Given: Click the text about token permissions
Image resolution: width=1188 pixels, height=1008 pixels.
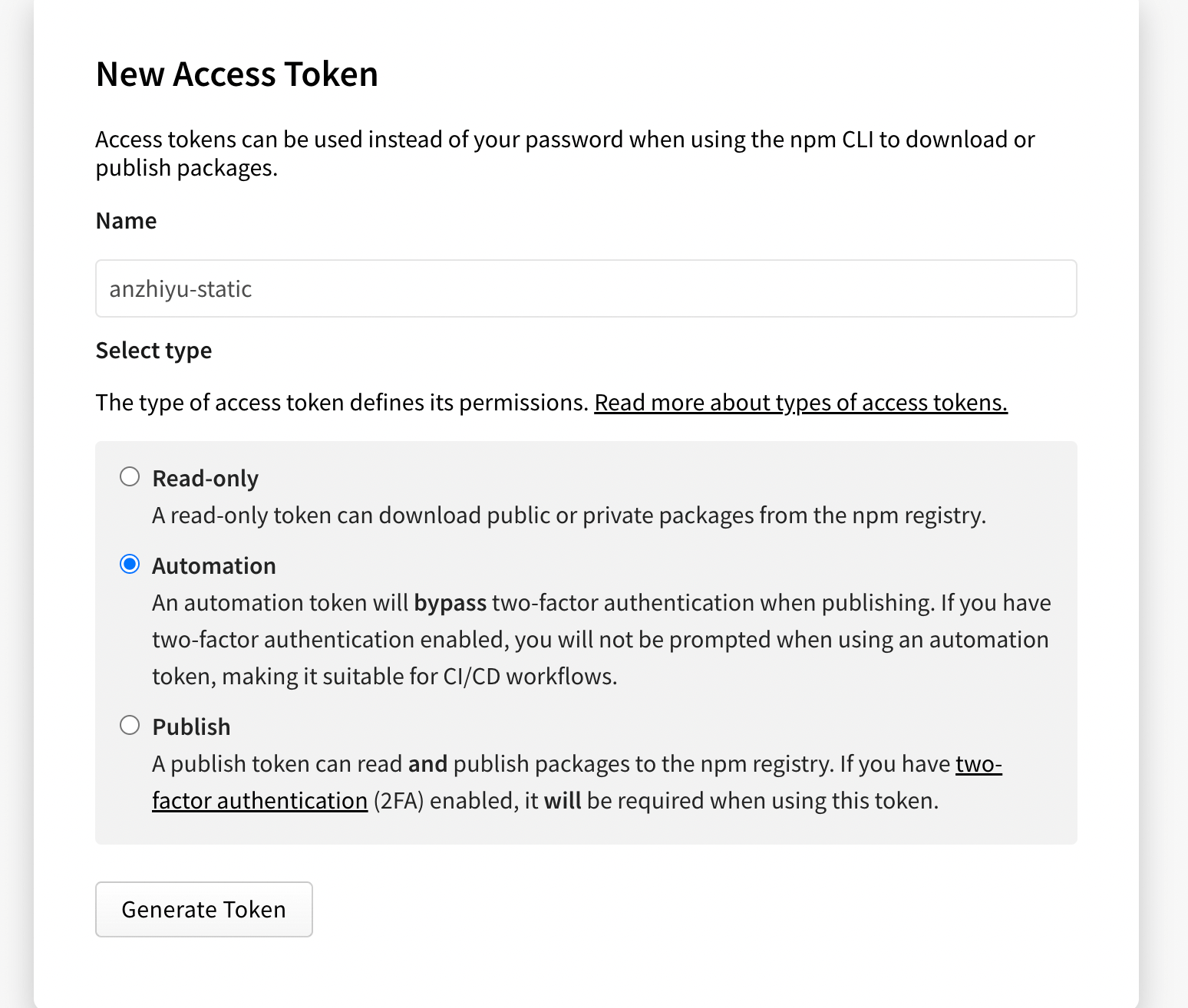Looking at the screenshot, I should (342, 402).
